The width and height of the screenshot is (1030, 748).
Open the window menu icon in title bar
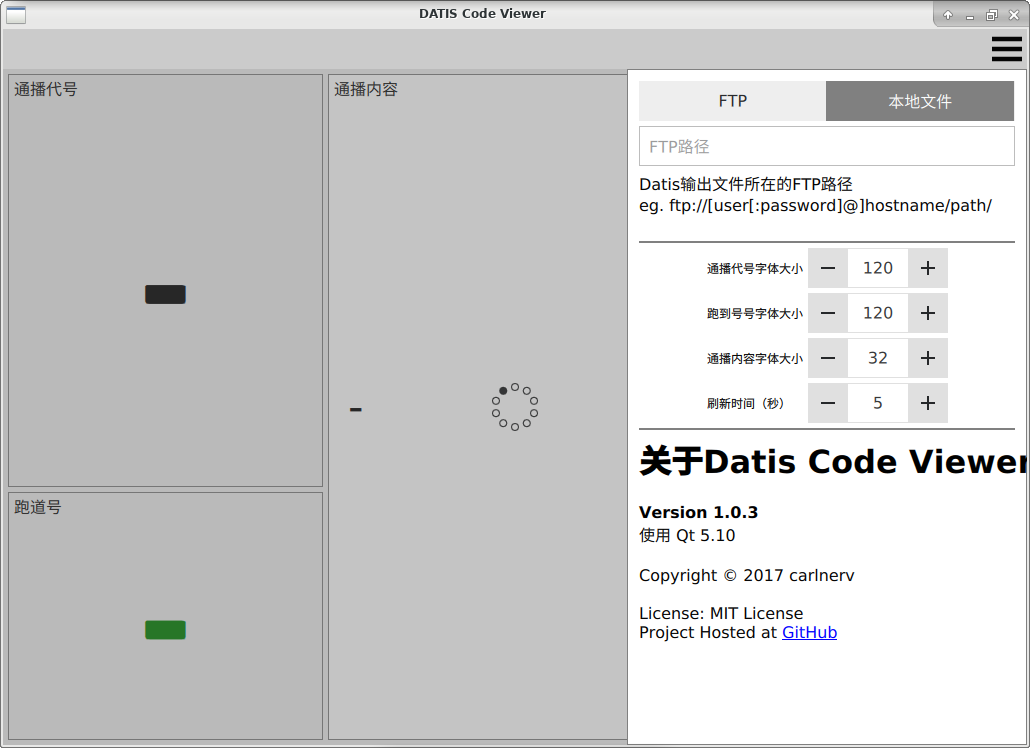click(x=16, y=14)
